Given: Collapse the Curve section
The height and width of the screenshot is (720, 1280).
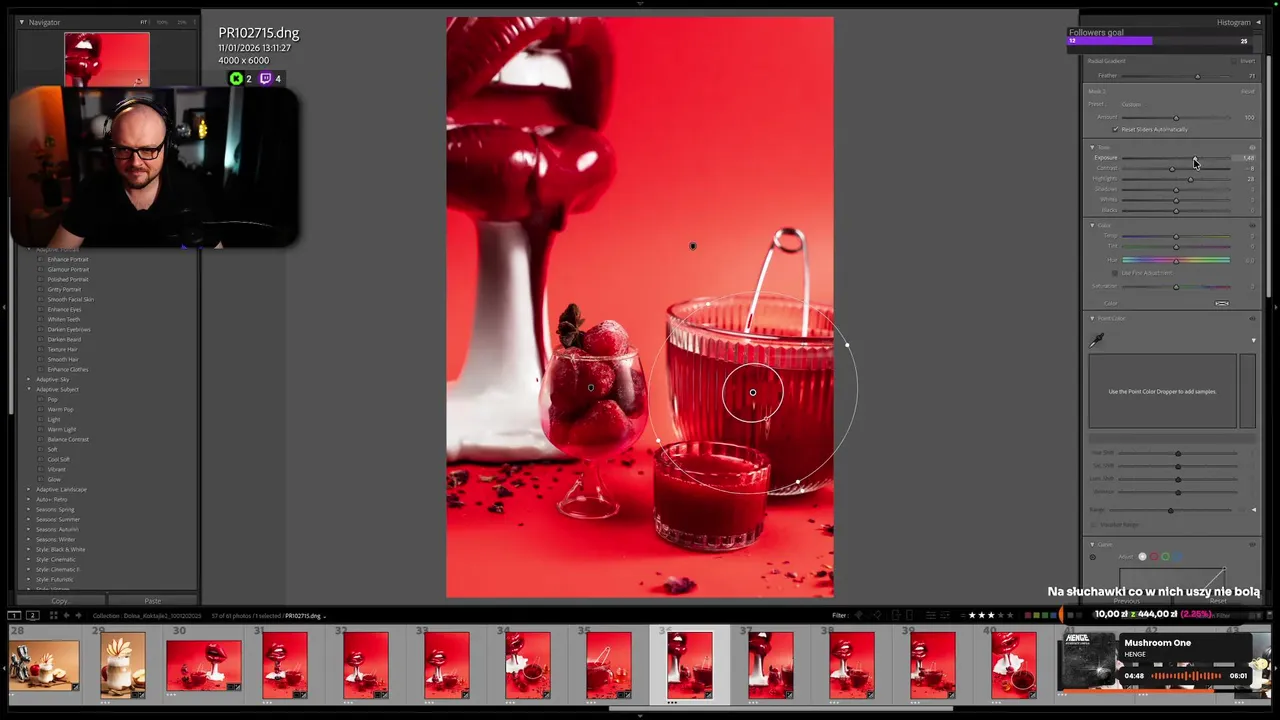Looking at the screenshot, I should [x=1092, y=544].
